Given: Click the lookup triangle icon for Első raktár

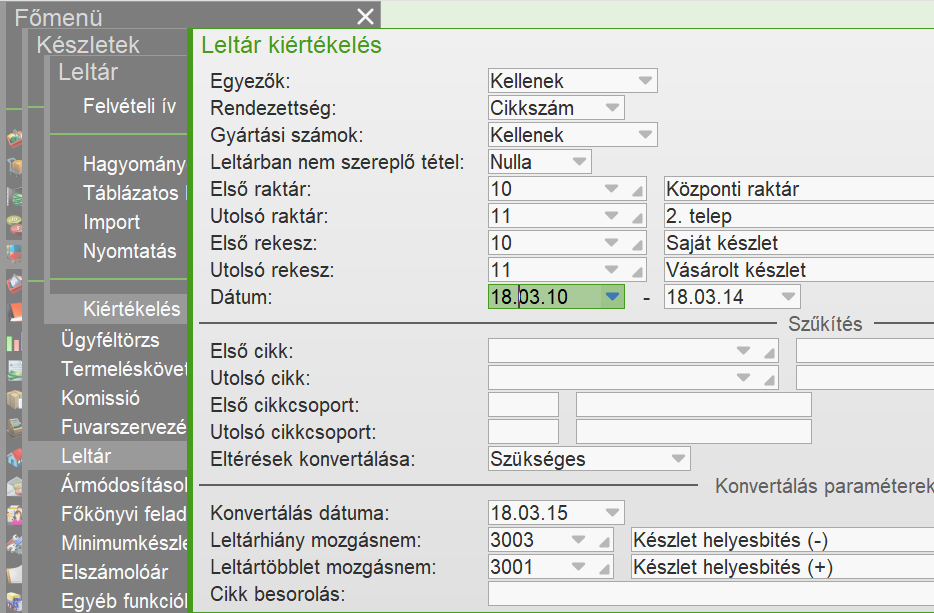Looking at the screenshot, I should click(636, 189).
